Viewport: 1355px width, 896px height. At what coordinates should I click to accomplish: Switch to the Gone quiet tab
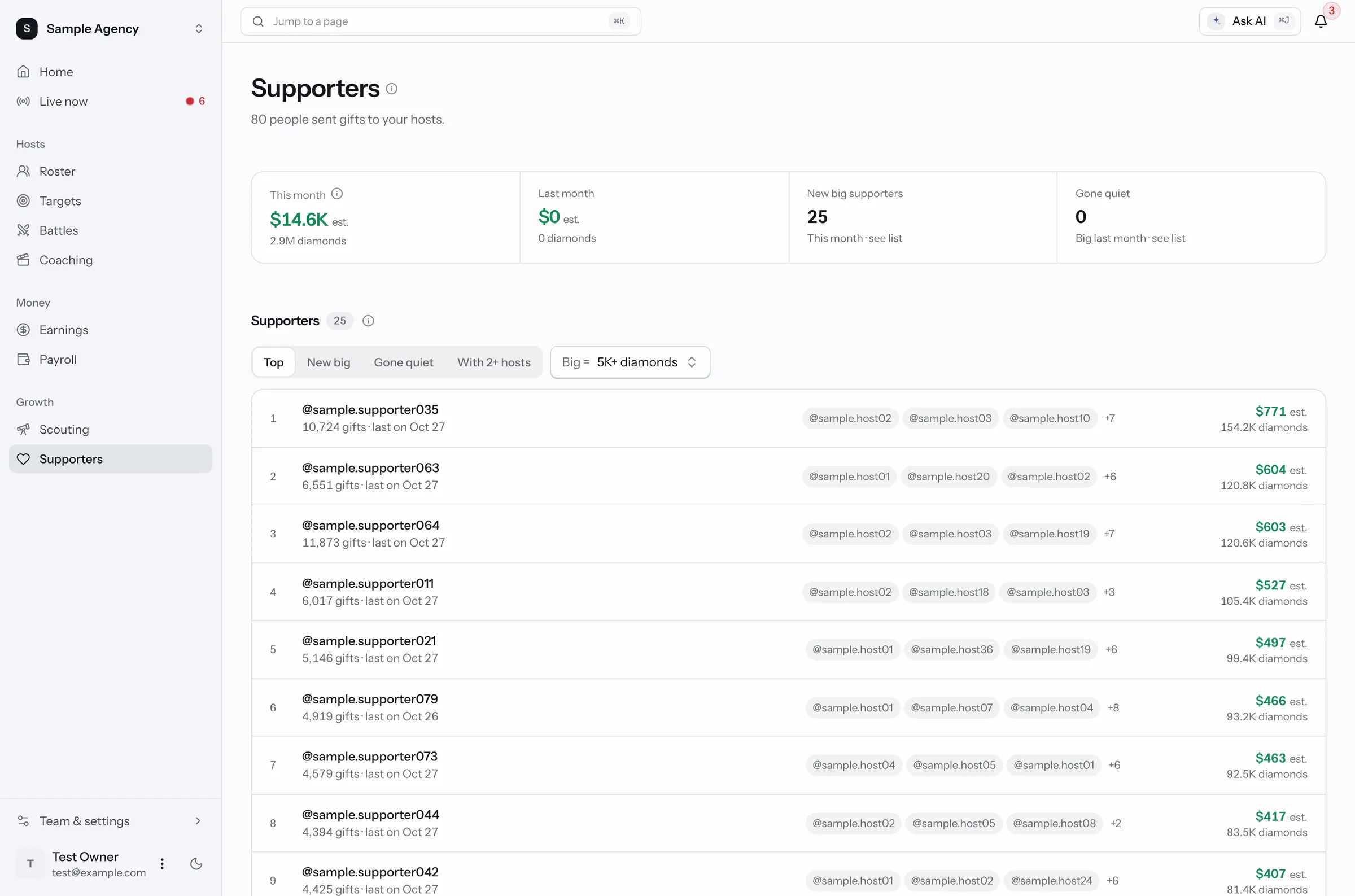403,362
